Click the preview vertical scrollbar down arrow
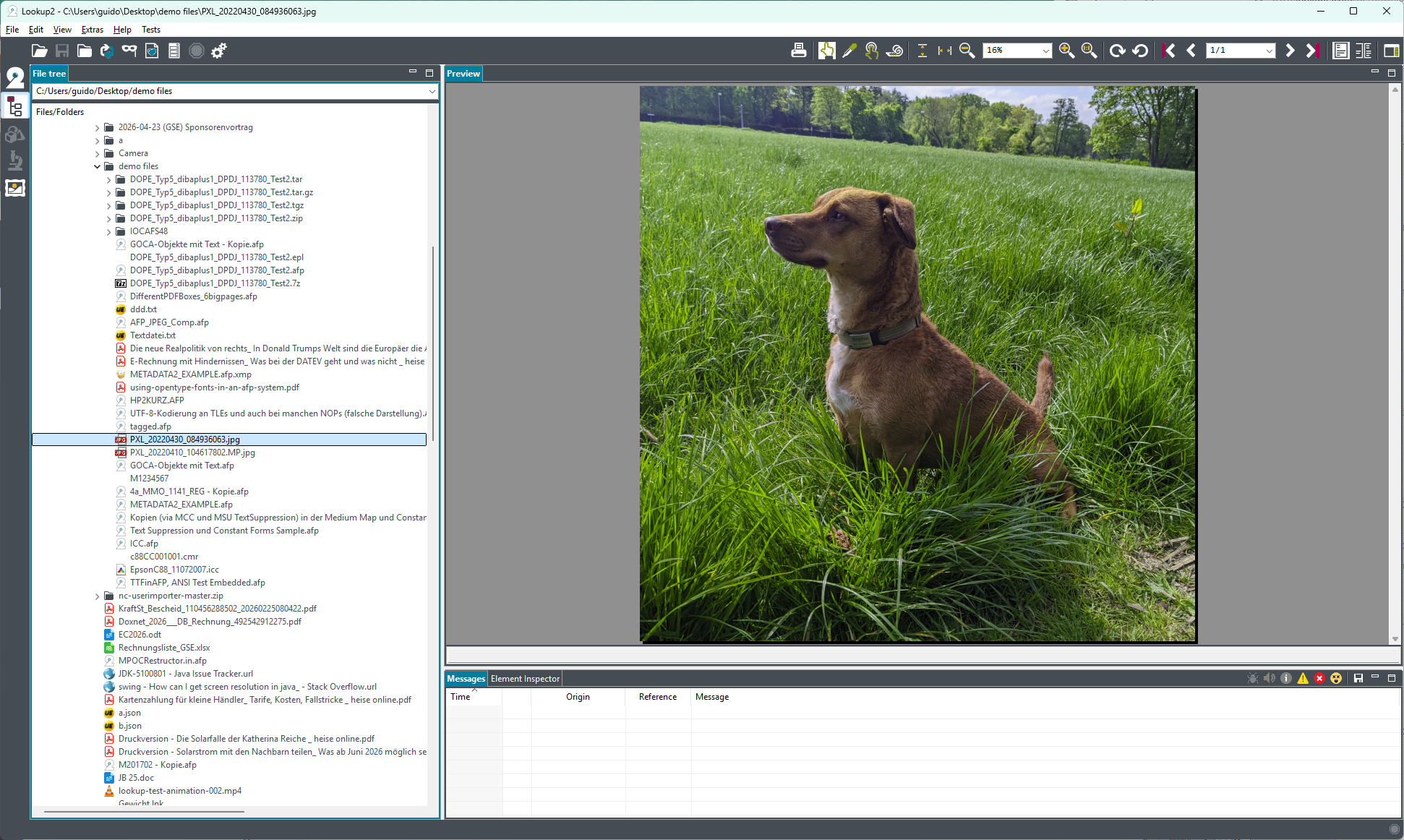 click(x=1395, y=640)
